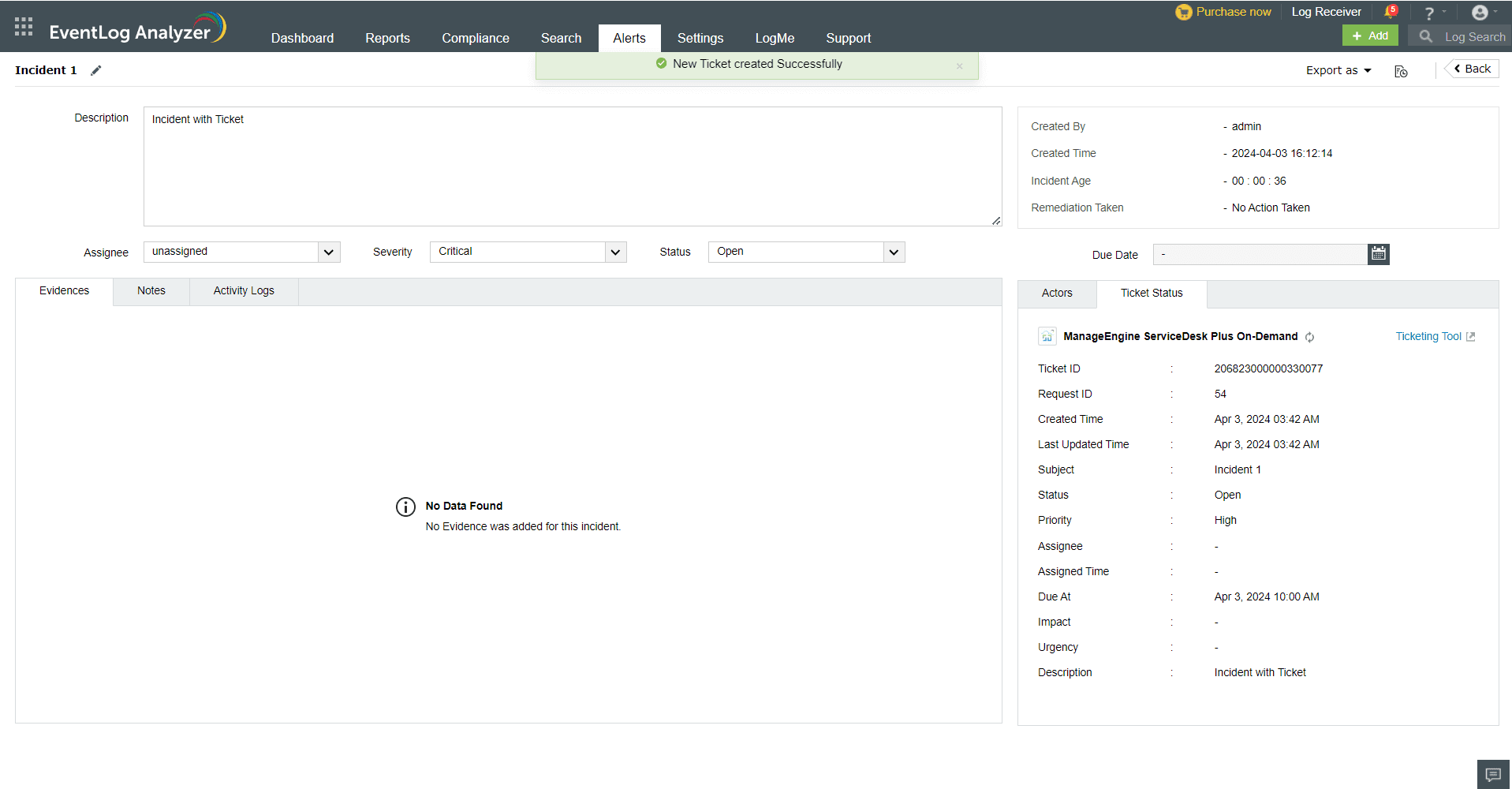Image resolution: width=1512 pixels, height=789 pixels.
Task: Open the apps grid icon top-left
Action: [x=23, y=26]
